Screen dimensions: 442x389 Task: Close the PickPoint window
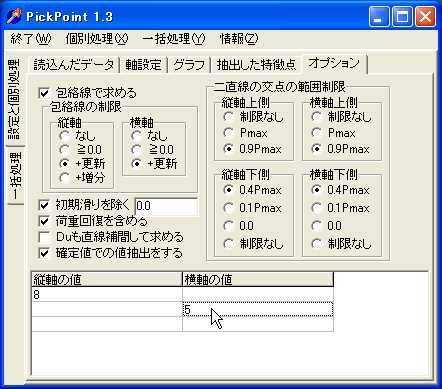425,16
